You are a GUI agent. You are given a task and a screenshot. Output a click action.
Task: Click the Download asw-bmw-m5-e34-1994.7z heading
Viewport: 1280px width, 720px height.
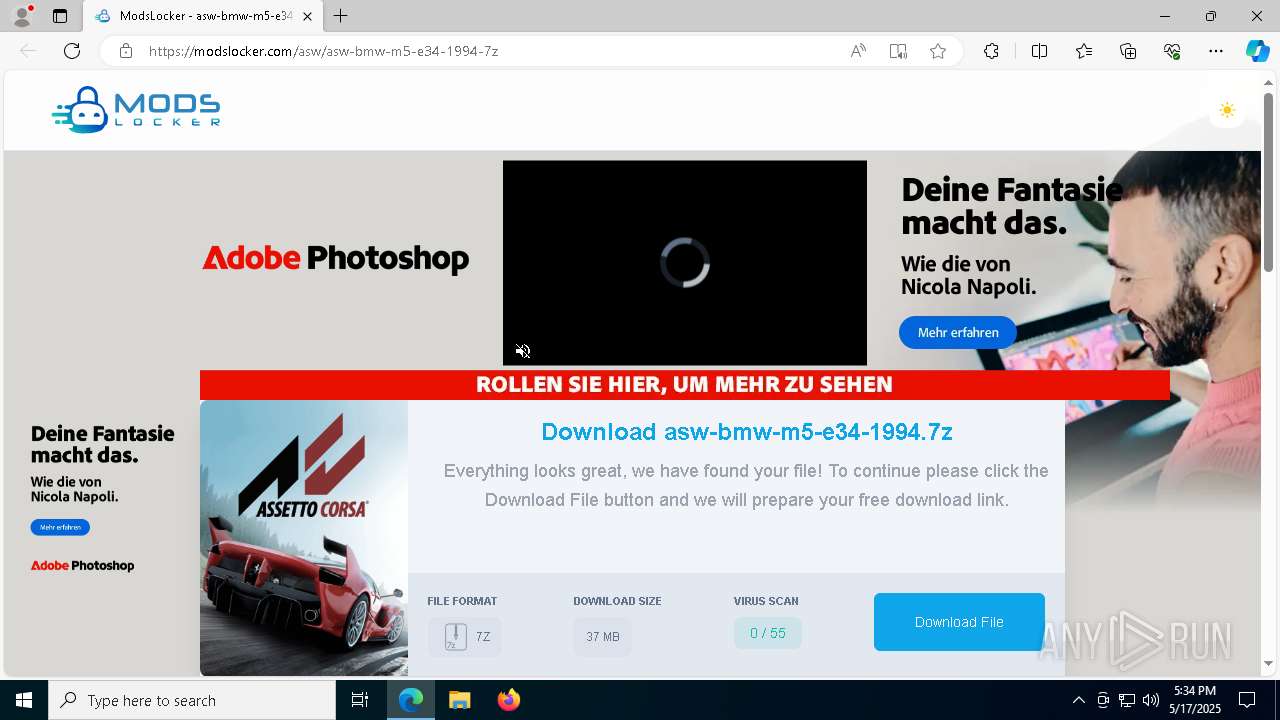coord(747,432)
